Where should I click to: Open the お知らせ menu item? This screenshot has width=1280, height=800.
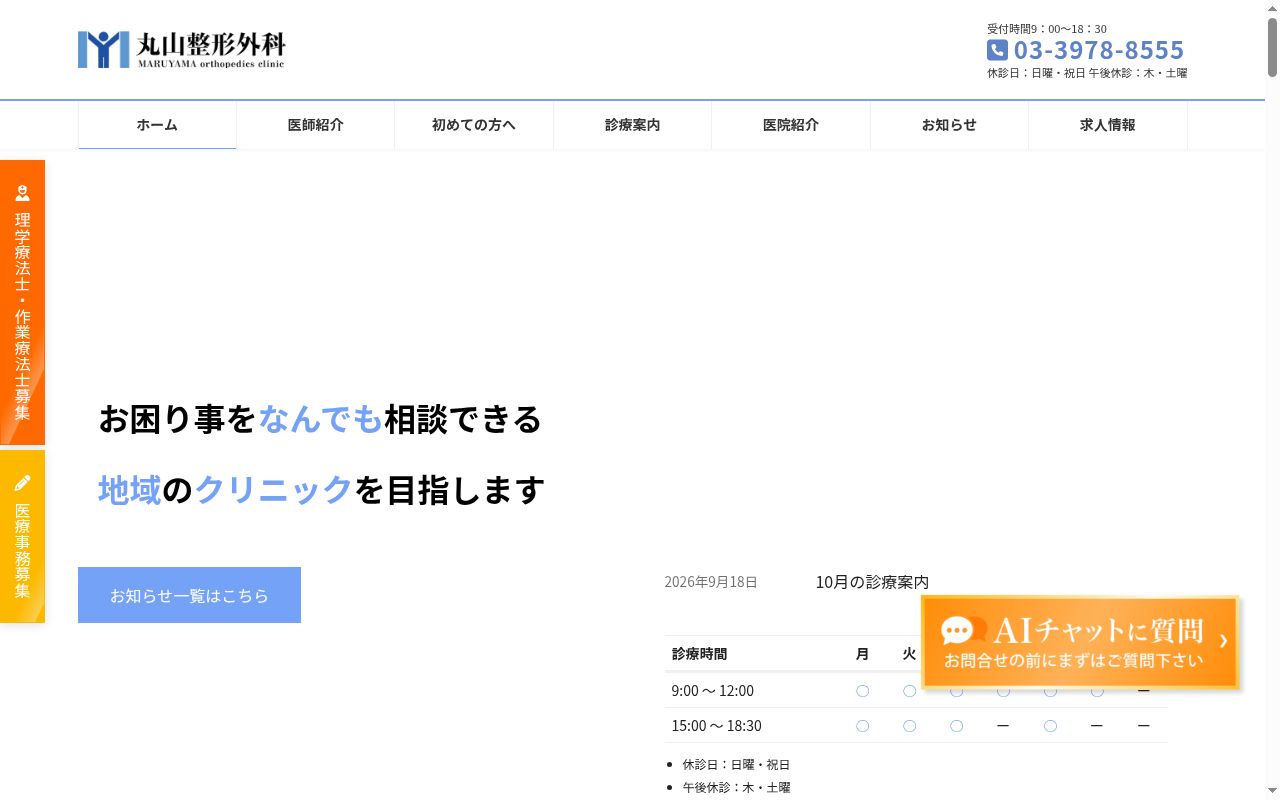[949, 125]
